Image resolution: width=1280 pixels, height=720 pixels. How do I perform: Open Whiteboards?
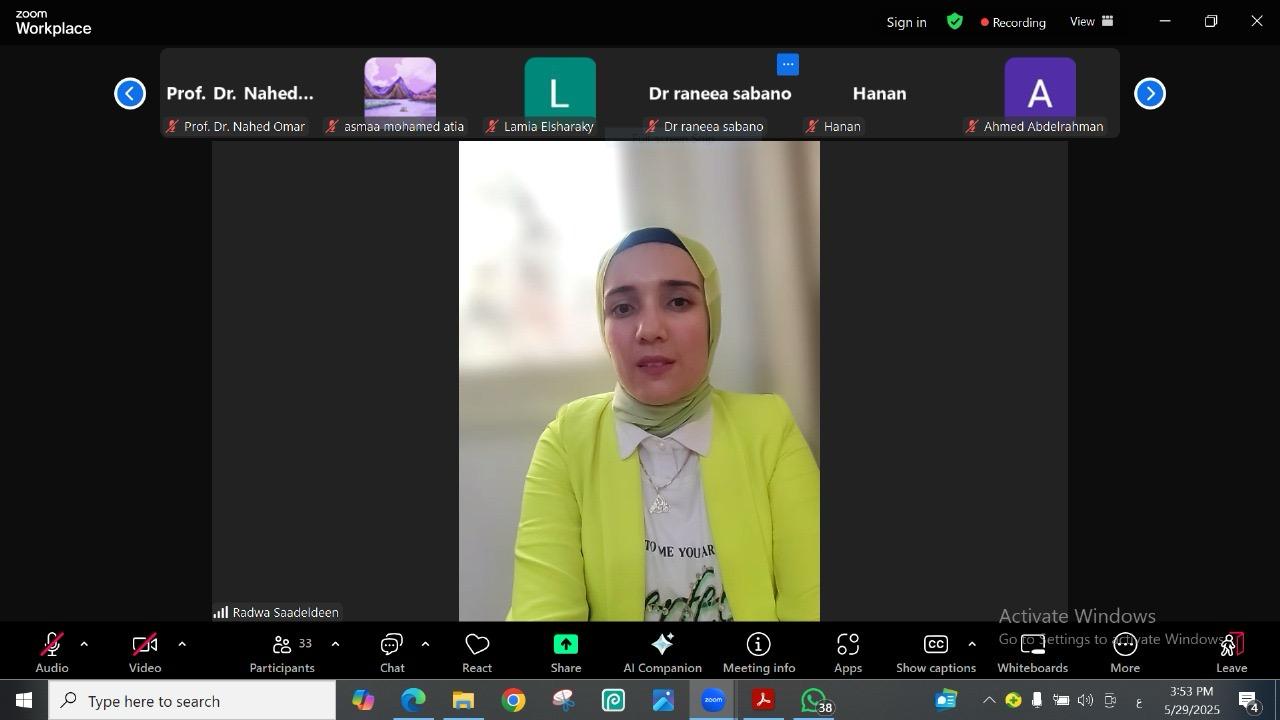click(1032, 652)
